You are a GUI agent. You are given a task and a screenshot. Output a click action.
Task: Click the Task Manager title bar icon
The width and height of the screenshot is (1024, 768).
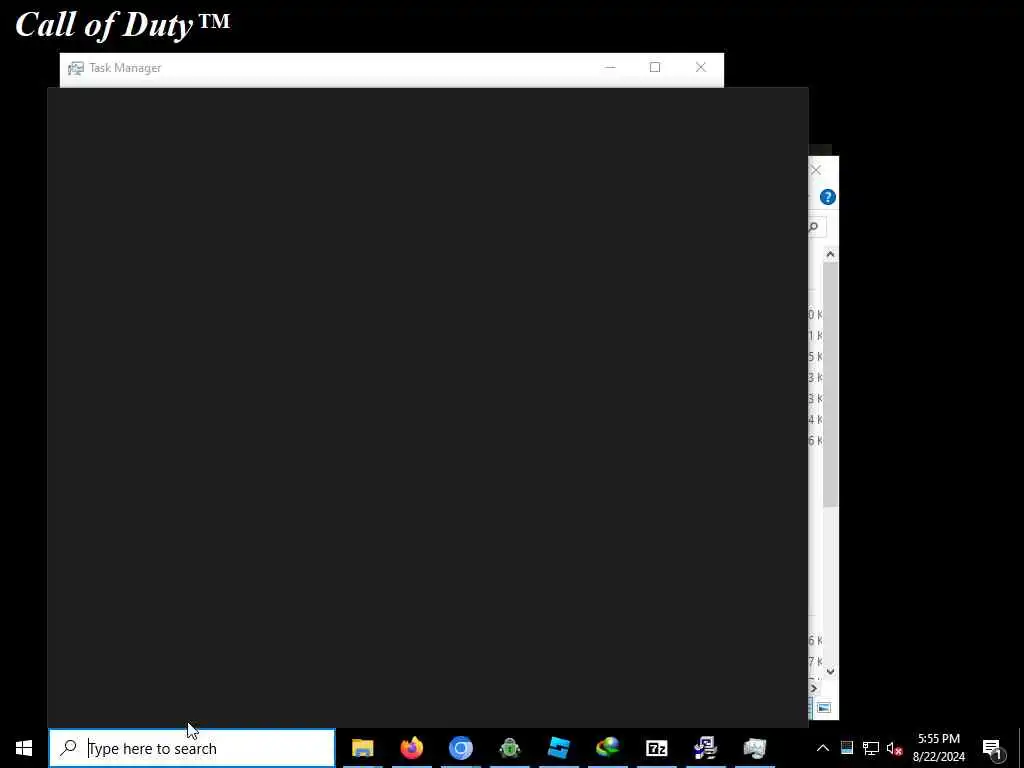tap(76, 68)
